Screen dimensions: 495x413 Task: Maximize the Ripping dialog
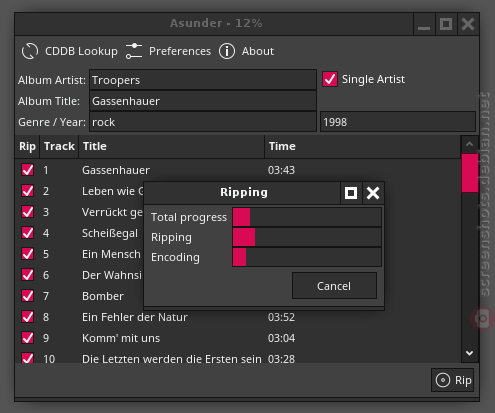point(351,193)
